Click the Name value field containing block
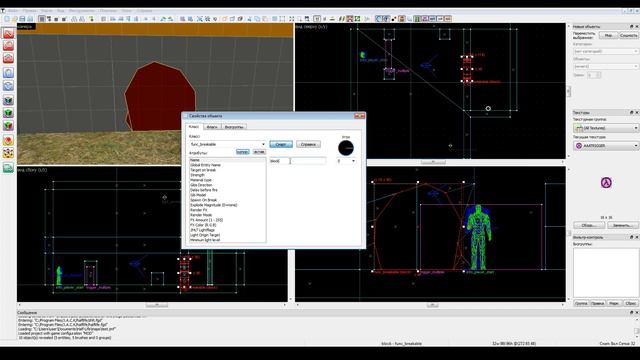Image resolution: width=640 pixels, height=360 pixels. [298, 161]
